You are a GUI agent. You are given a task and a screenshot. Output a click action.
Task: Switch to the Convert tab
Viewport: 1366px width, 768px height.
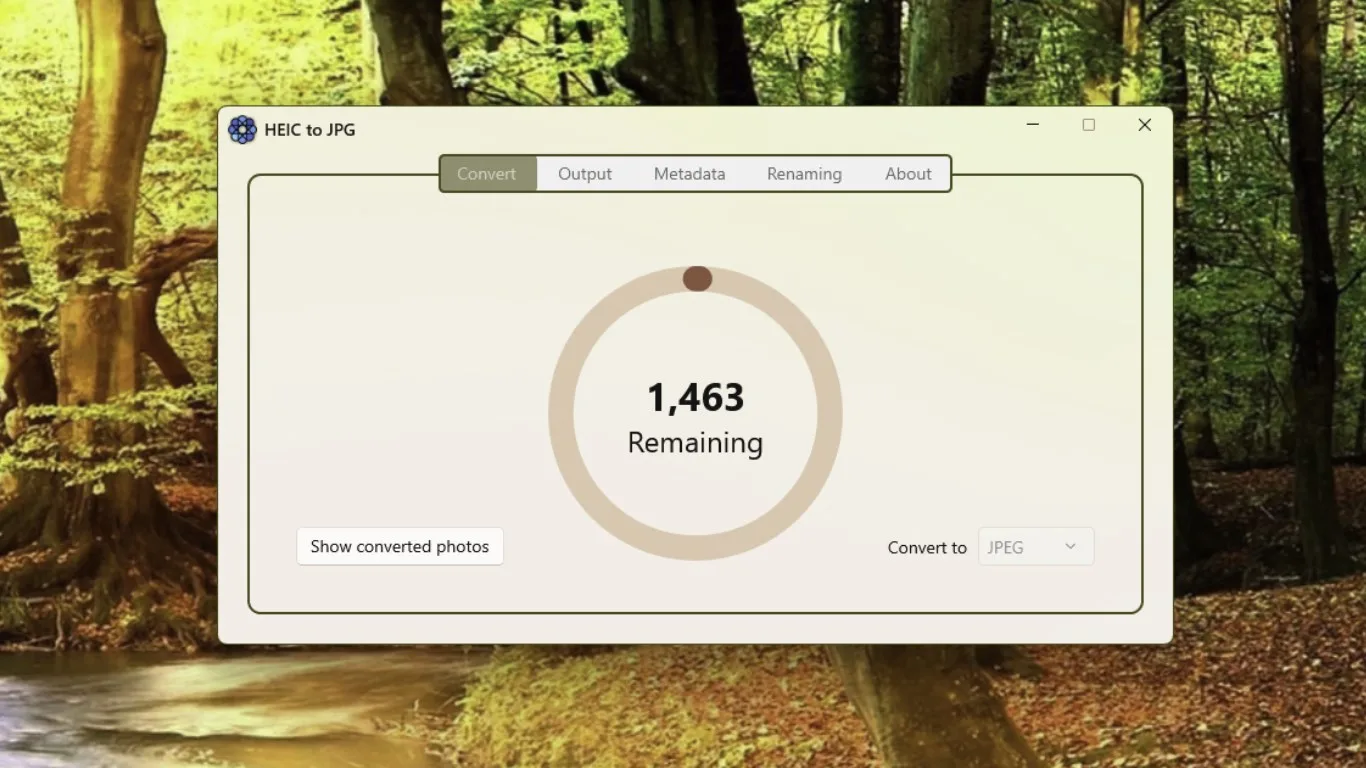point(487,174)
